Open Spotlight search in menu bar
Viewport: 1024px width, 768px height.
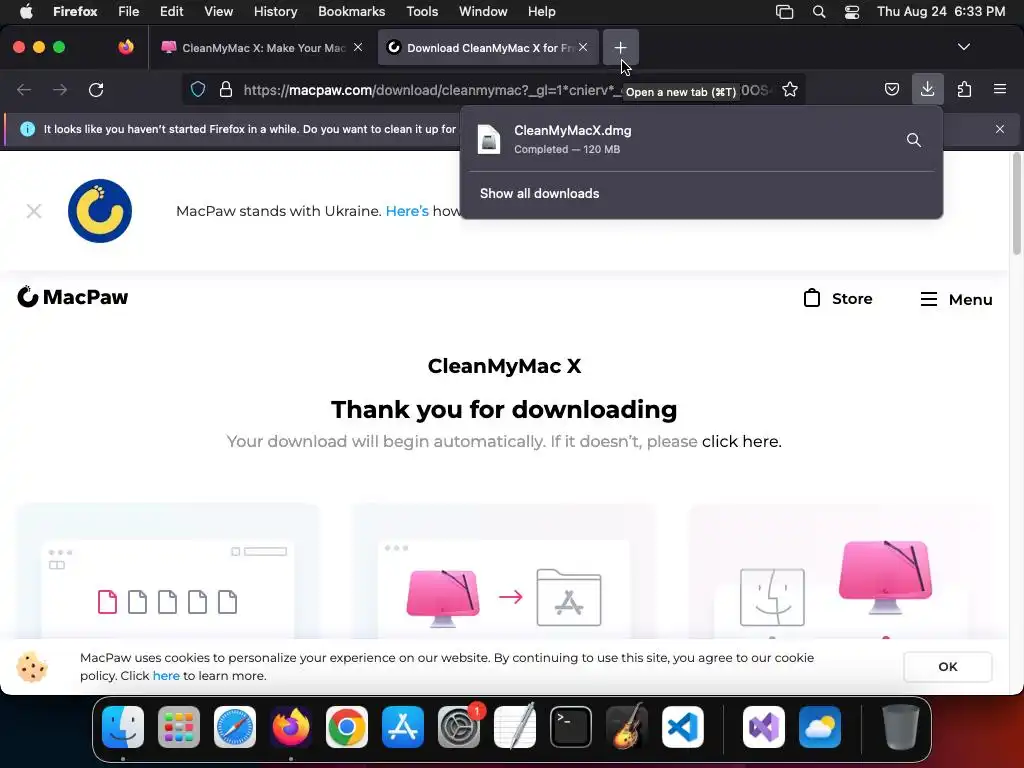[818, 11]
